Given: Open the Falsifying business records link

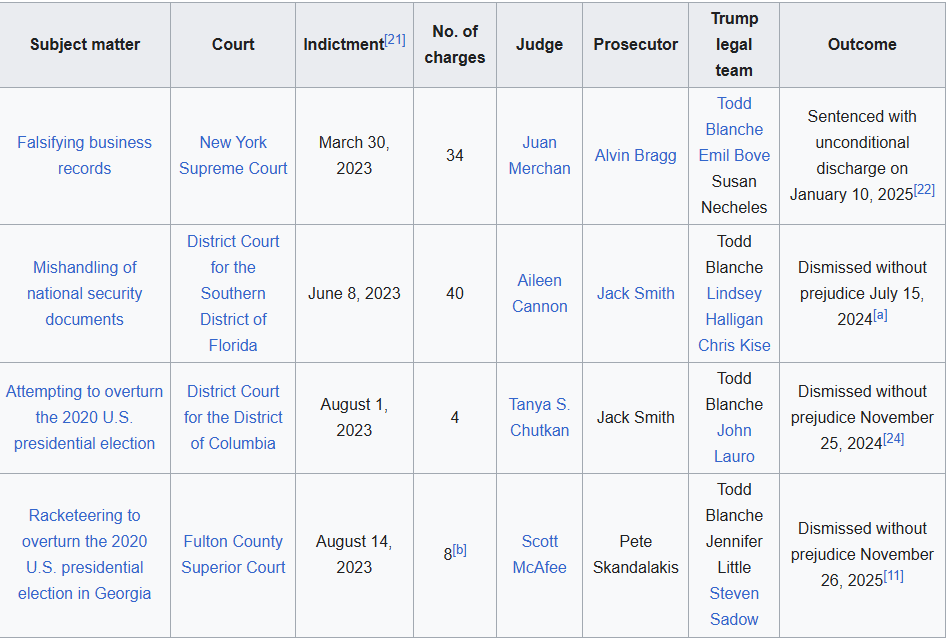Looking at the screenshot, I should pos(84,155).
